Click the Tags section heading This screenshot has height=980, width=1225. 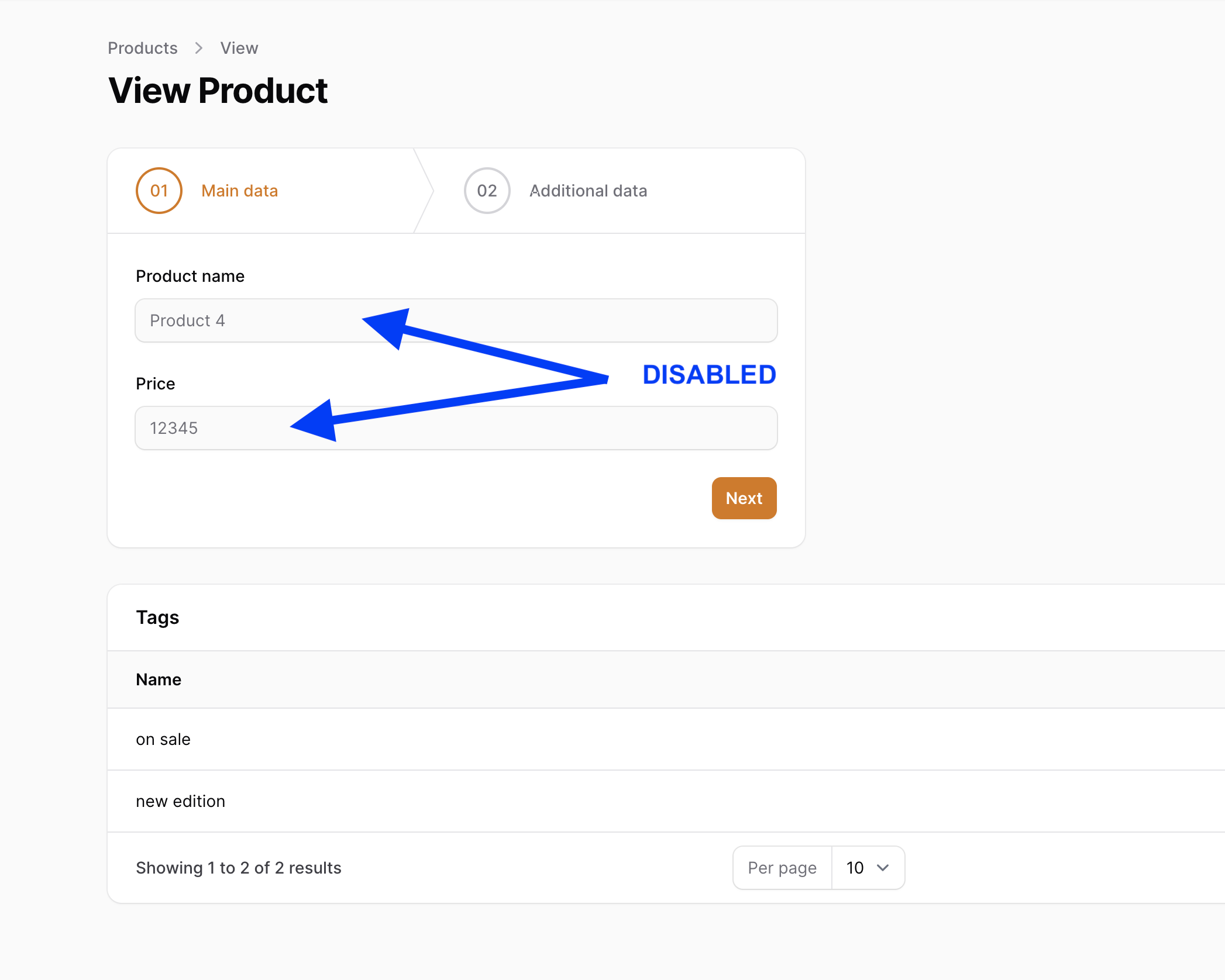pos(157,618)
